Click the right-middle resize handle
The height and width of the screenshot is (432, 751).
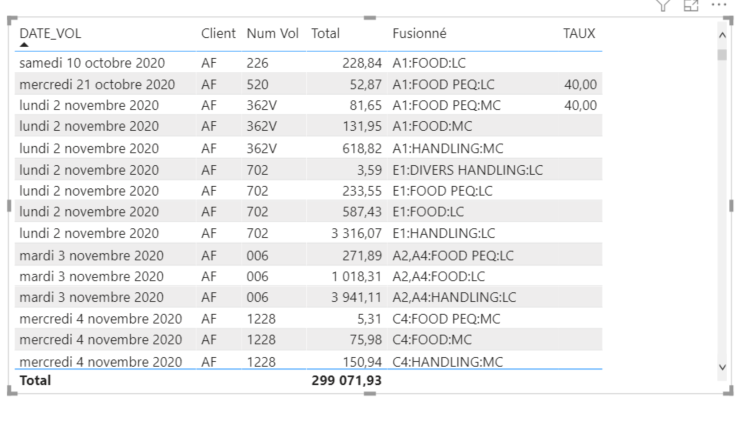coord(731,206)
